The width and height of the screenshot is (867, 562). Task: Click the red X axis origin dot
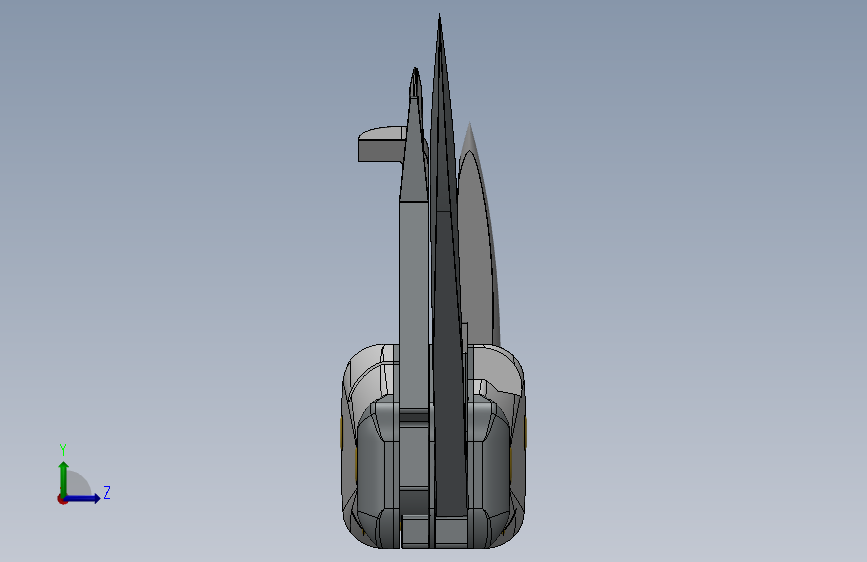coord(62,499)
